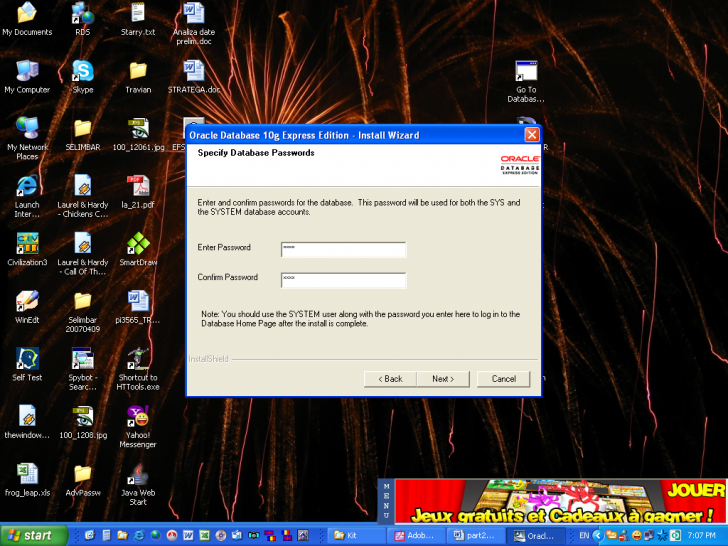Select Laurel & Hardy Call Of icon

pyautogui.click(x=83, y=254)
